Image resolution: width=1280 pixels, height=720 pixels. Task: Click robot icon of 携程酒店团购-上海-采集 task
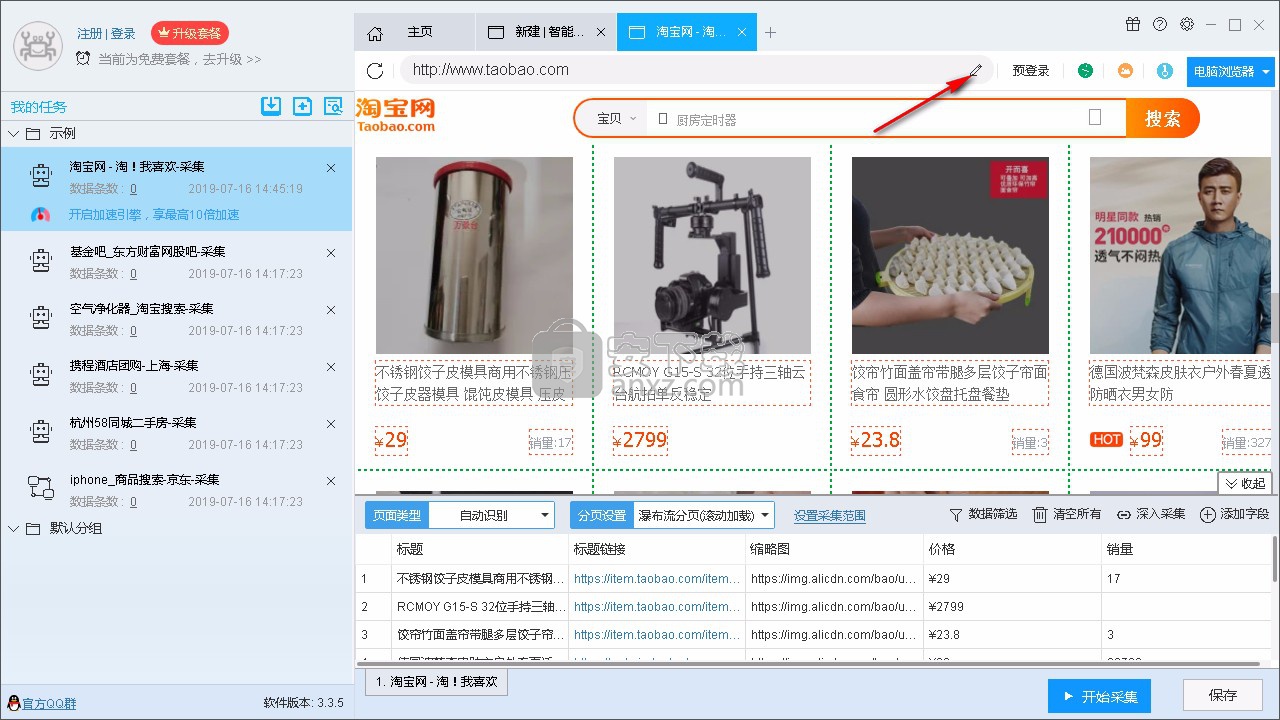(40, 376)
